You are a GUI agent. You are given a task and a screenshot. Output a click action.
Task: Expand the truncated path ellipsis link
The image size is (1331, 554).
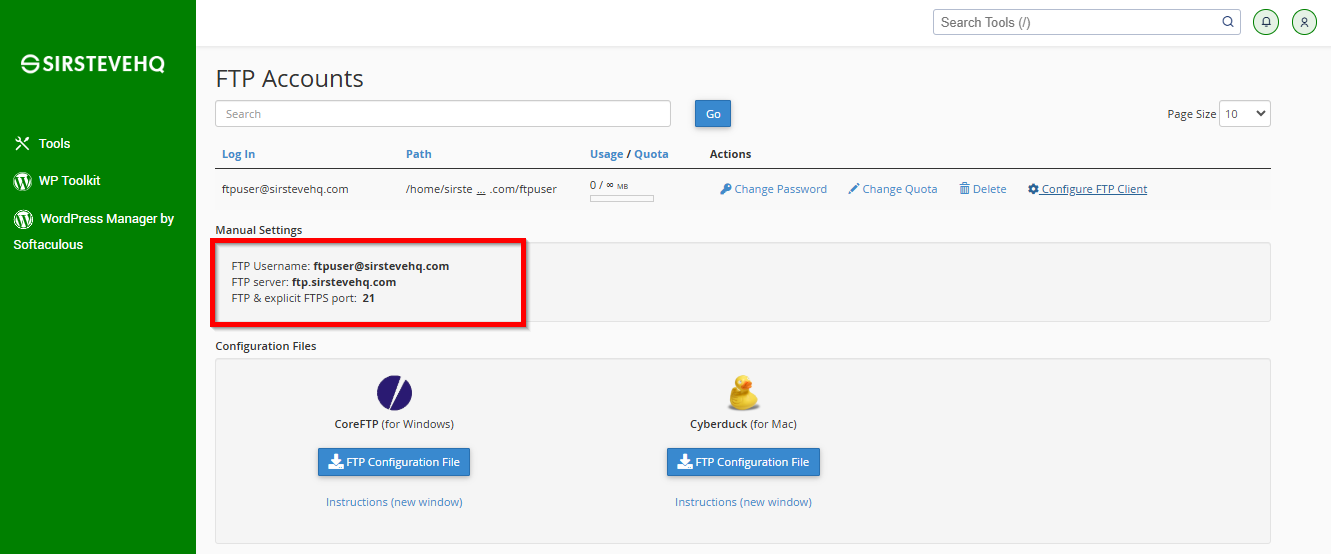tap(481, 189)
